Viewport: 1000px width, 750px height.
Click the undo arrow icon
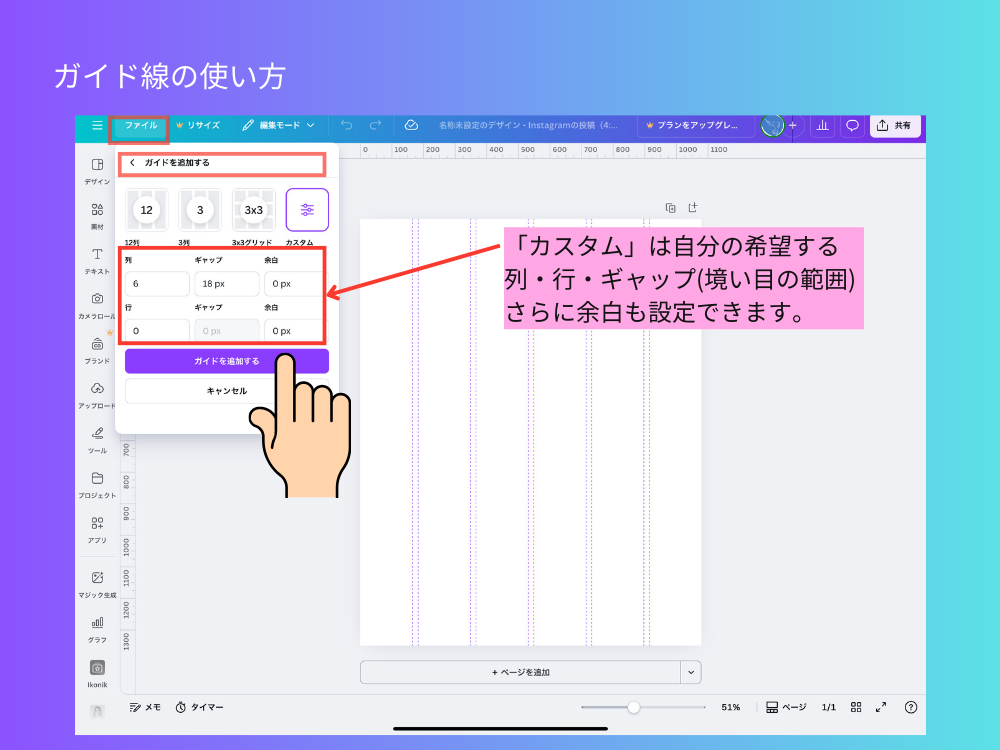(x=347, y=126)
